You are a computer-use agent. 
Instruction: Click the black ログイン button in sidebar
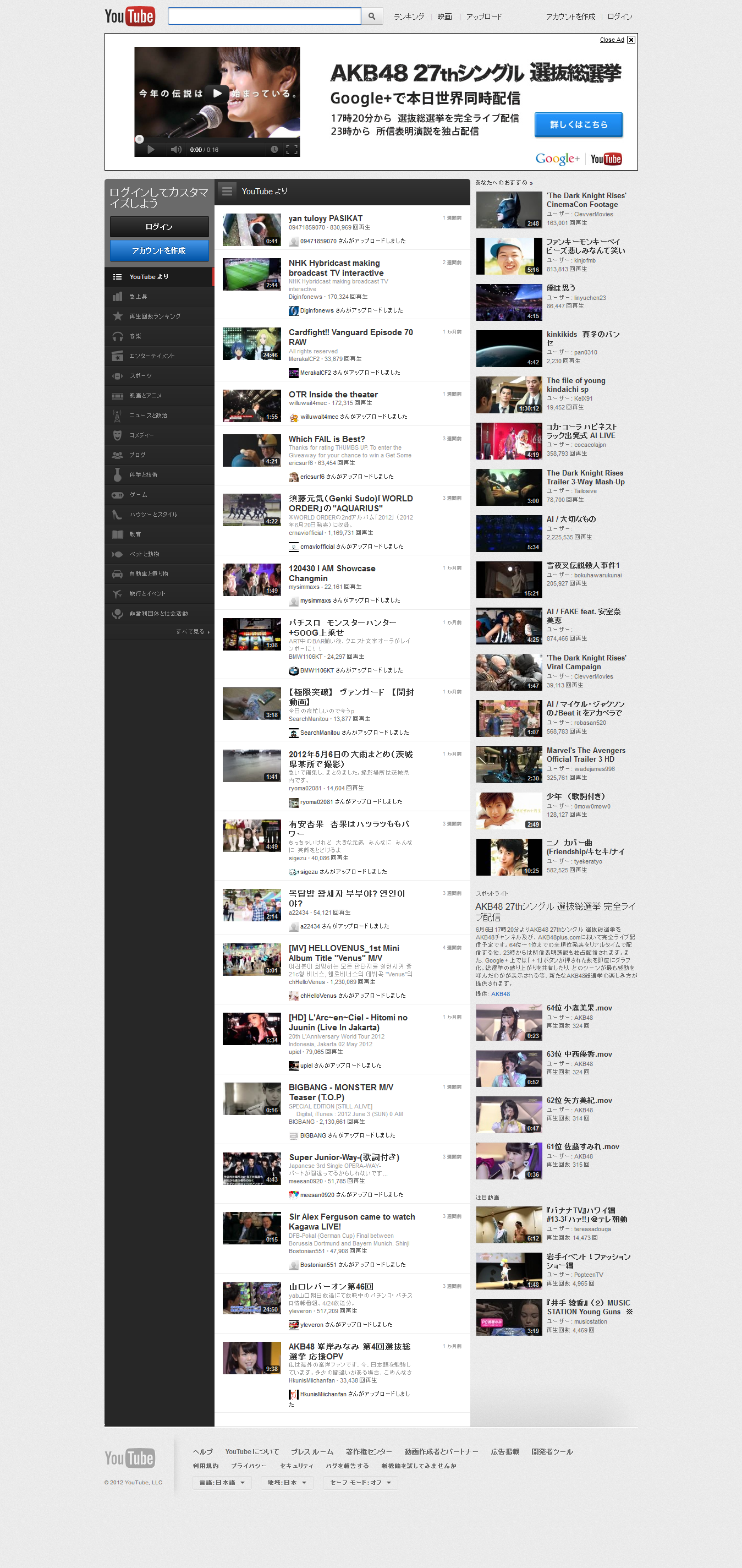(160, 227)
